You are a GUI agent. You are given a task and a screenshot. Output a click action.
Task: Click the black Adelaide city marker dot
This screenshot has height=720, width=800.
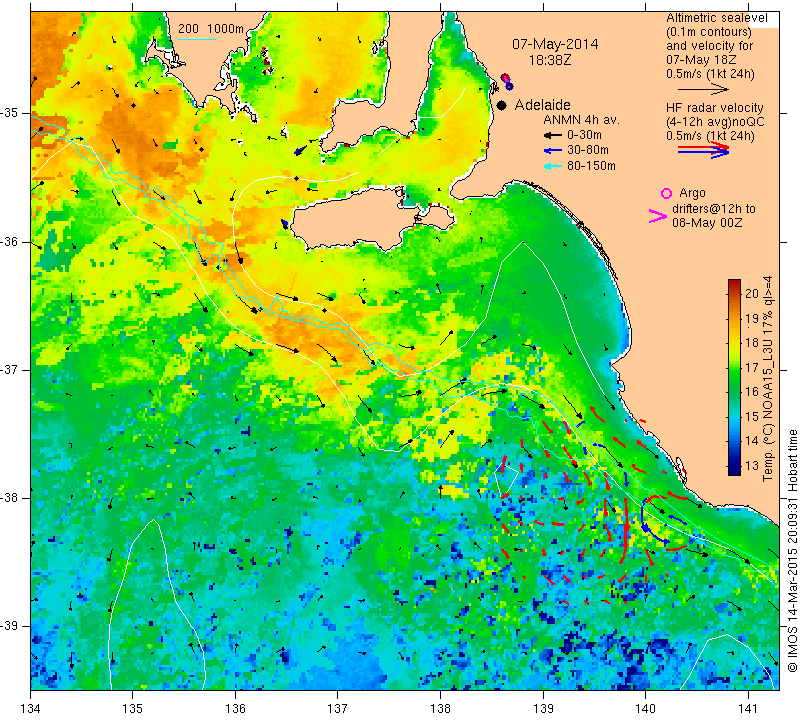[x=502, y=105]
